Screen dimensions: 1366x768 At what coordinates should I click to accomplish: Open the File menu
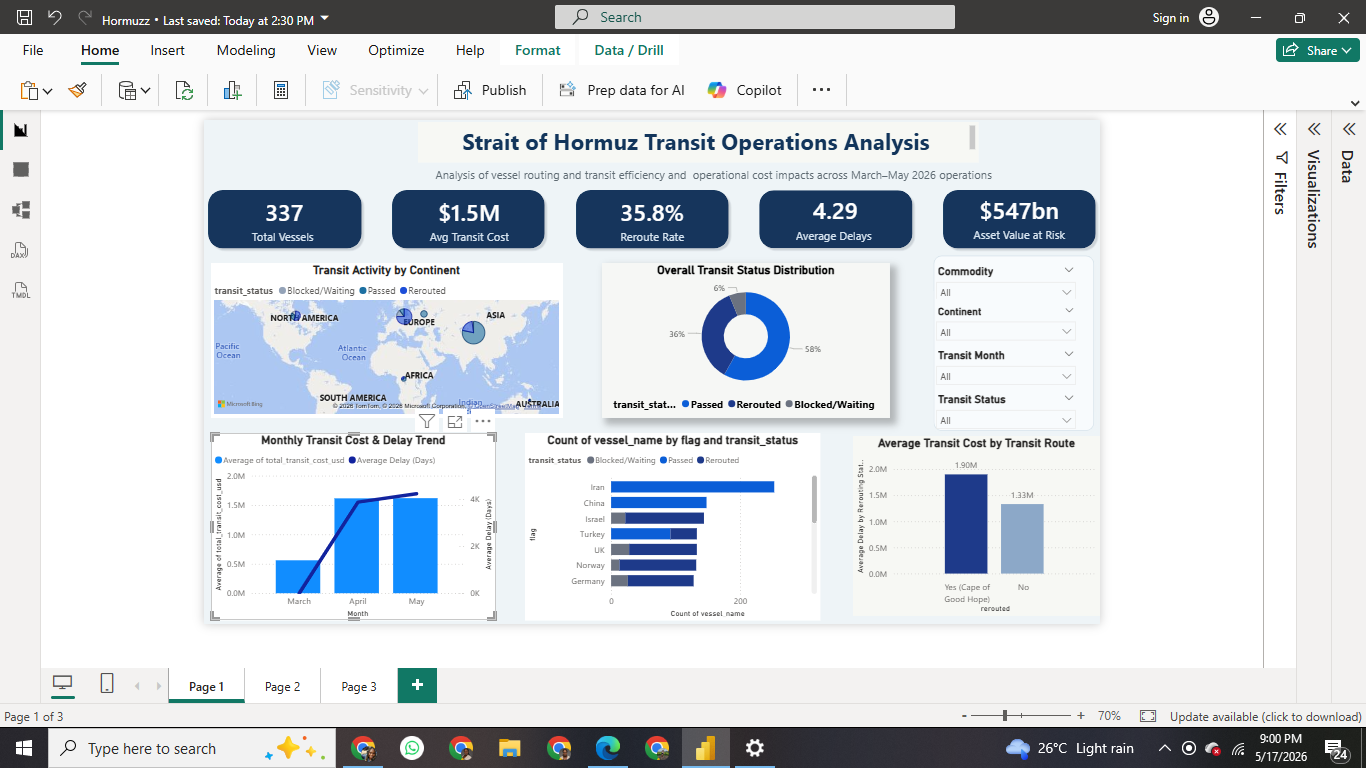point(33,50)
